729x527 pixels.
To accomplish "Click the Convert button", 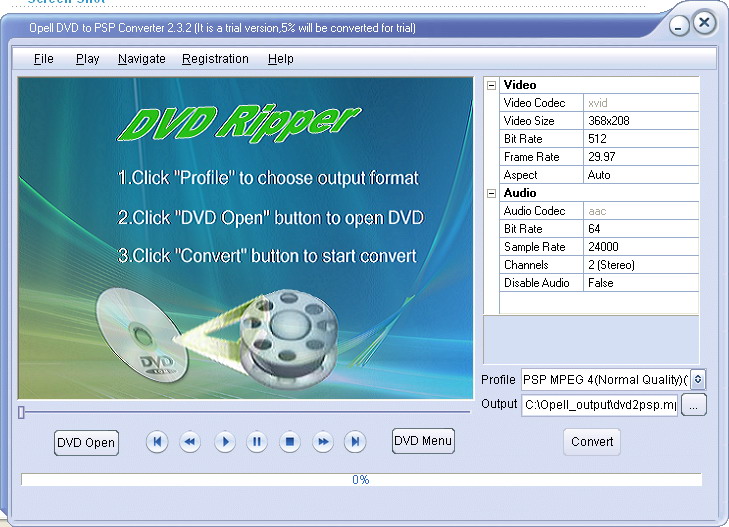I will 592,442.
